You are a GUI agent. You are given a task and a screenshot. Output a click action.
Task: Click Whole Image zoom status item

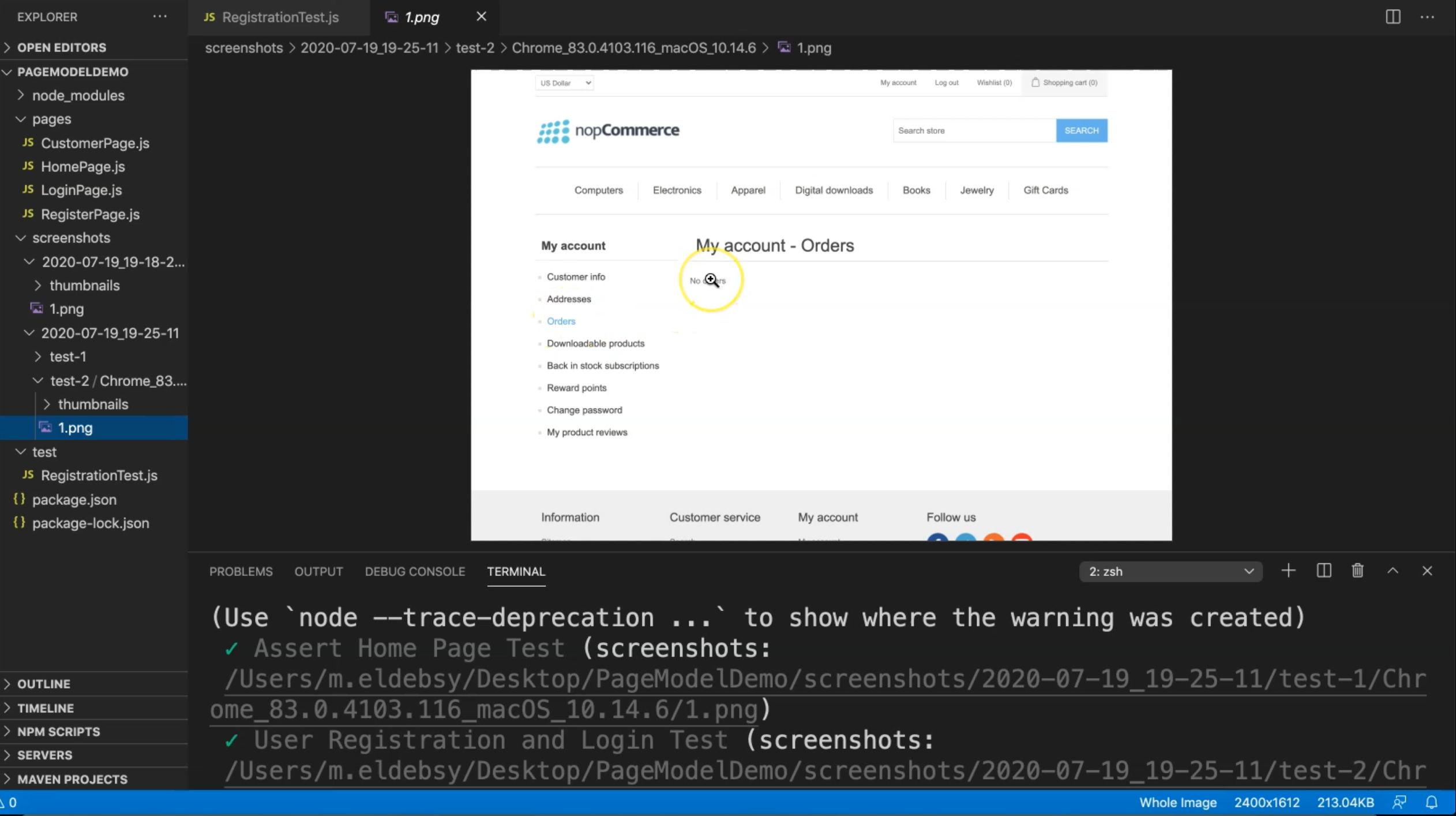(x=1177, y=802)
